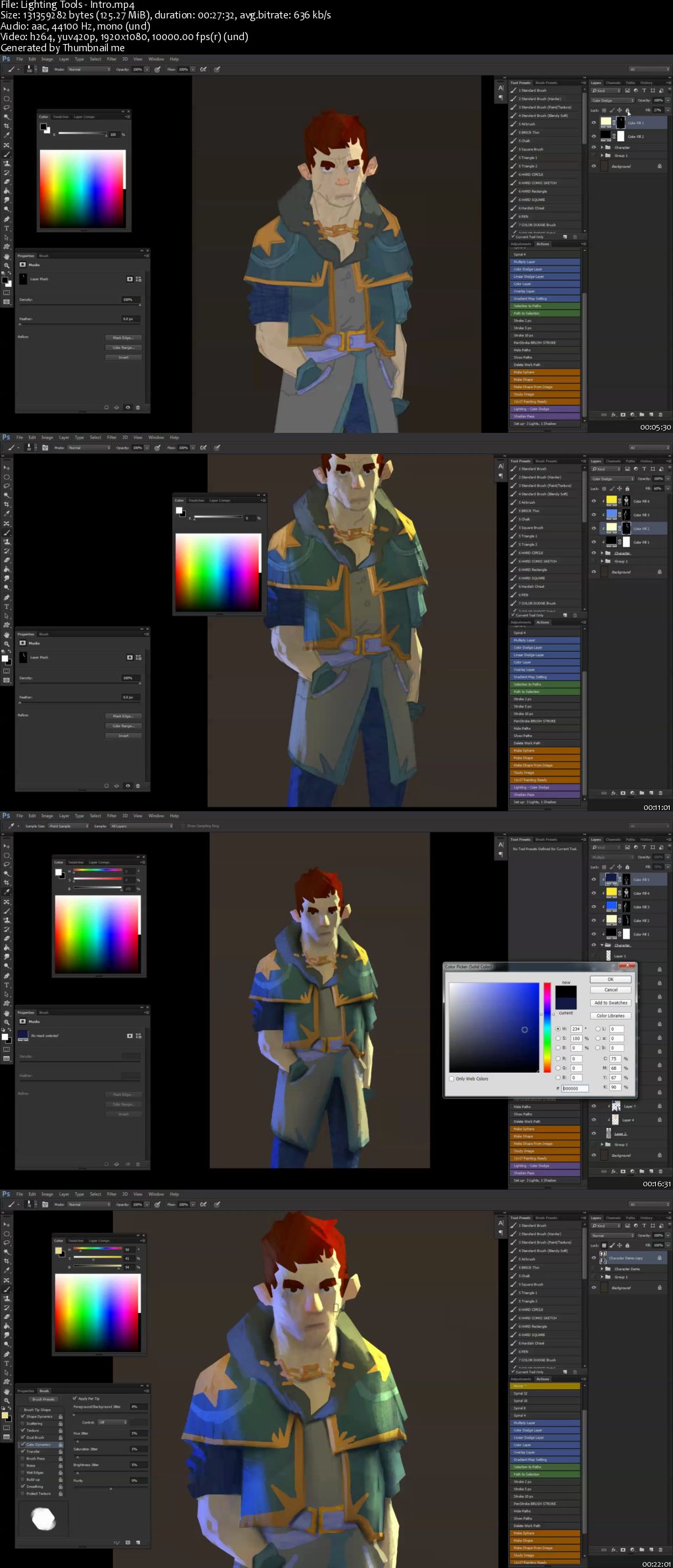Switch to the Channels tab in the 00:05:30 frame
Image resolution: width=673 pixels, height=1568 pixels.
click(x=613, y=83)
